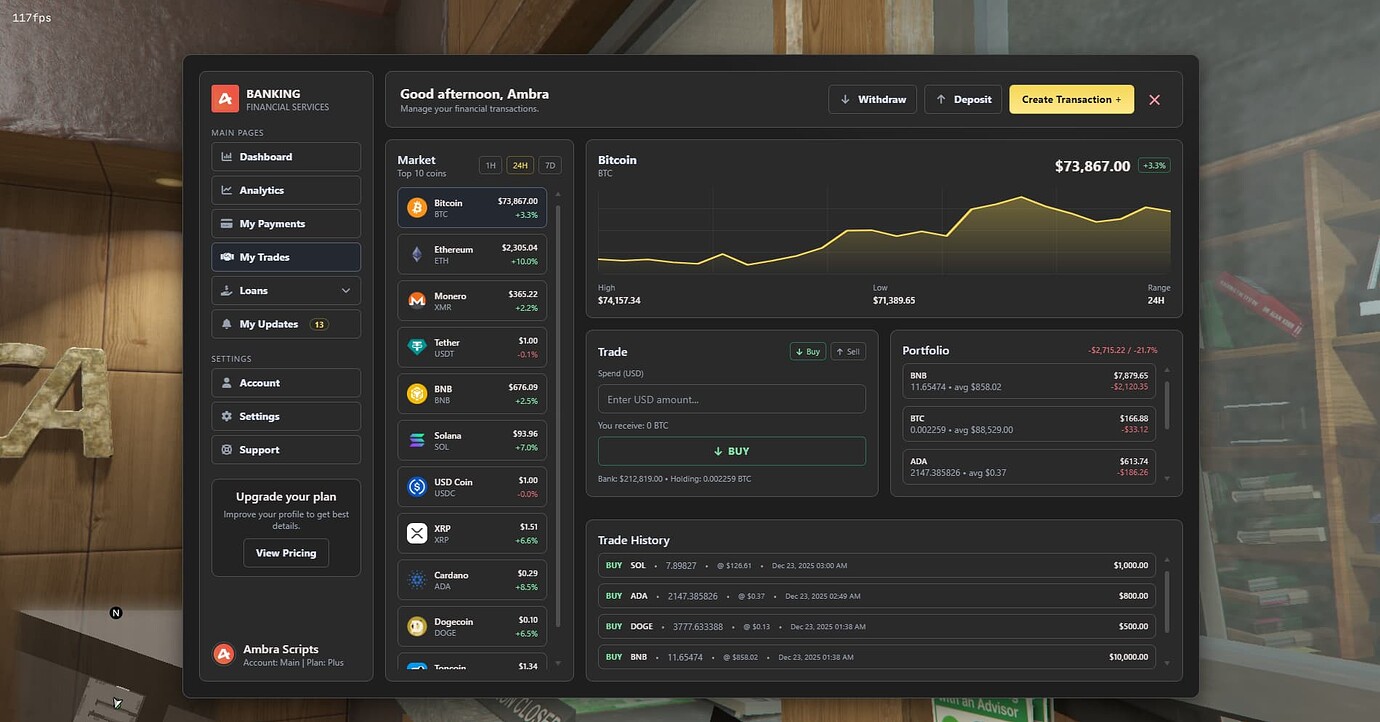The image size is (1380, 722).
Task: Open the Support page
Action: 286,450
